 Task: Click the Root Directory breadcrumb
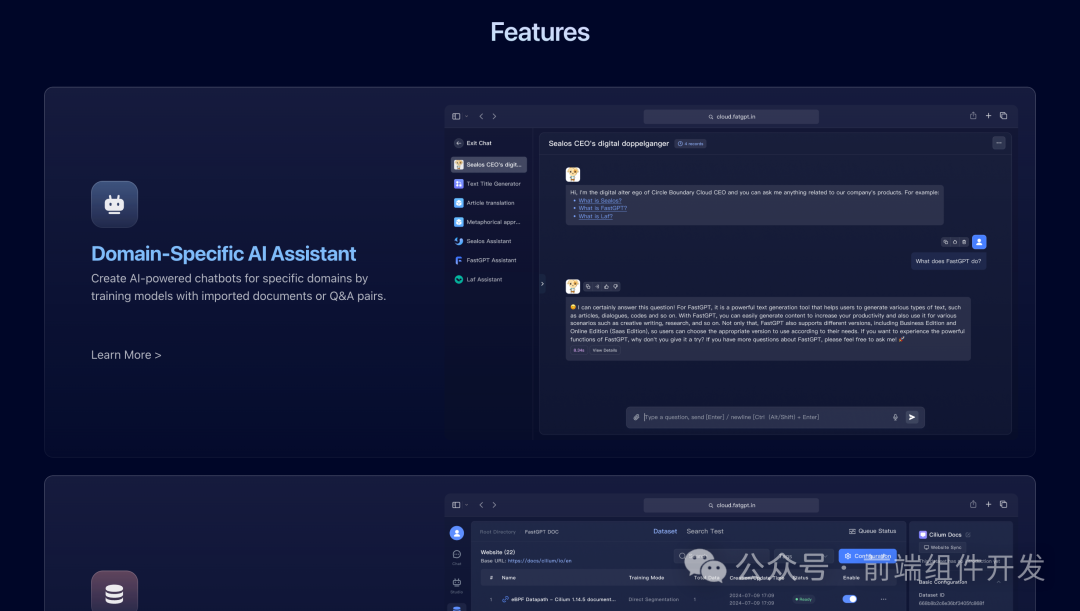tap(497, 532)
